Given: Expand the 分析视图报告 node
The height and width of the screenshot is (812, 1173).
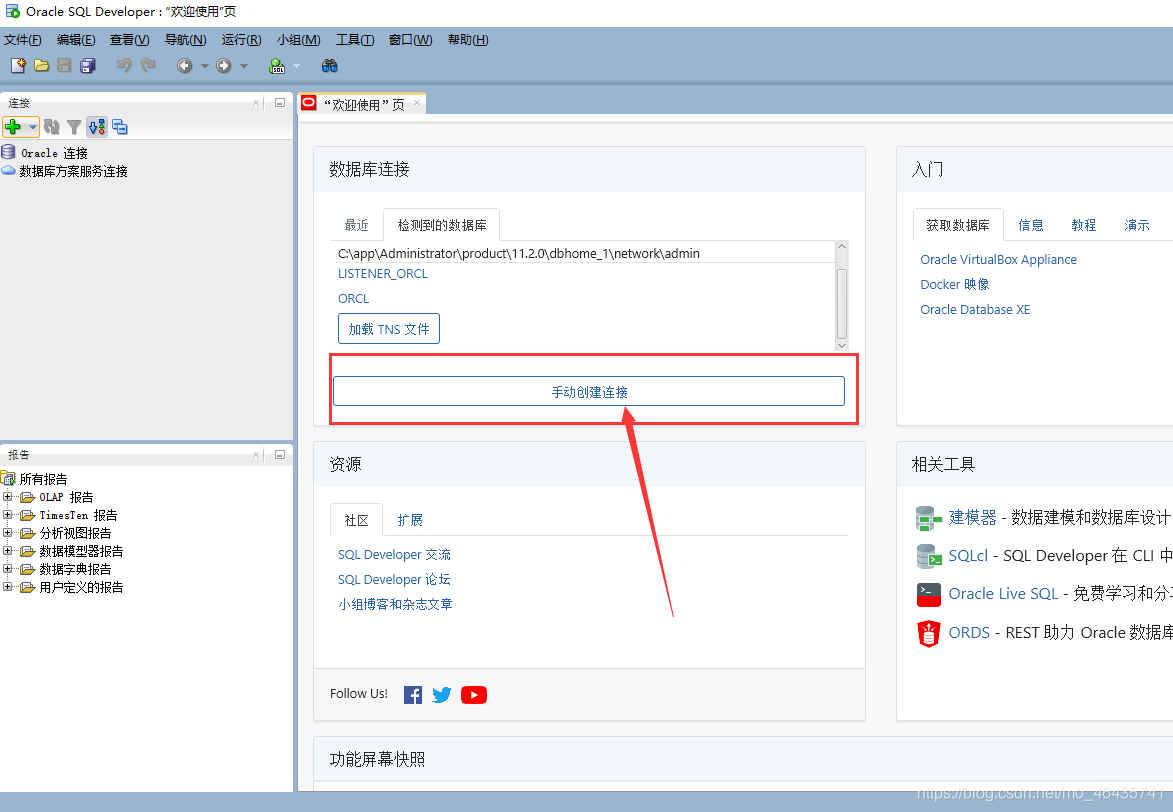Looking at the screenshot, I should click(x=7, y=532).
